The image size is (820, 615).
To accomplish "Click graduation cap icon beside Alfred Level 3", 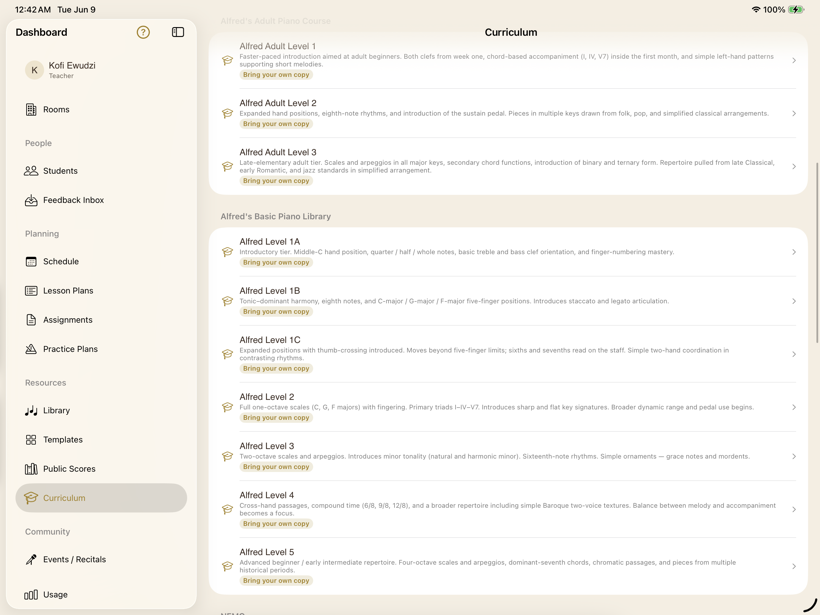I will [227, 457].
